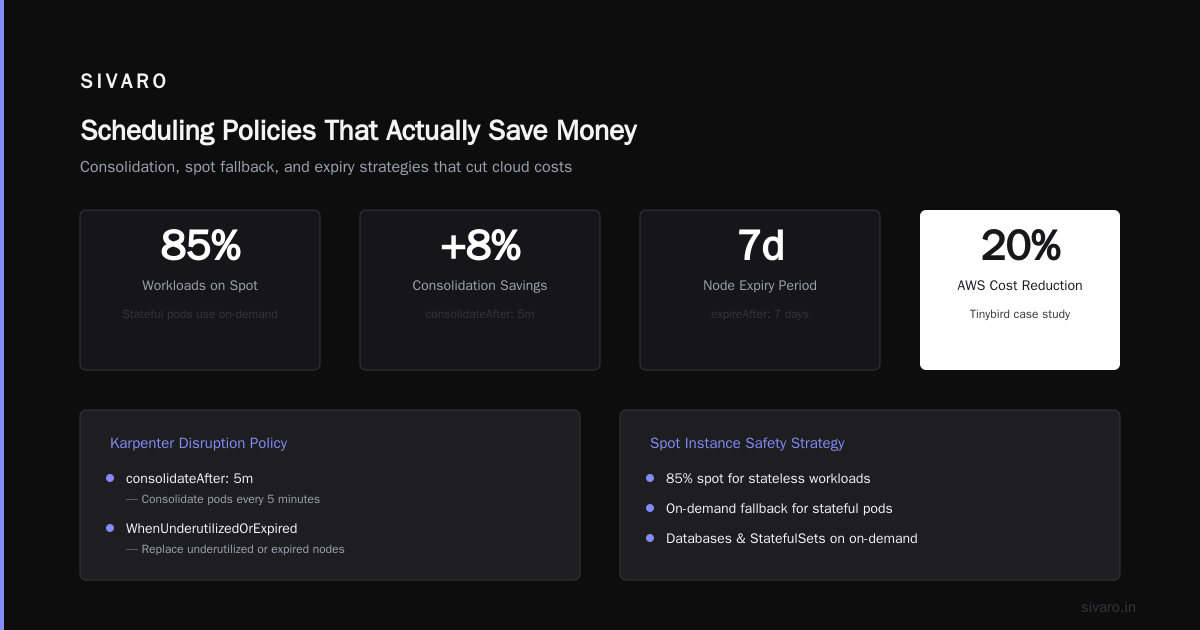Select the bullet before WhenUnderutilizedOrExpired

point(110,528)
